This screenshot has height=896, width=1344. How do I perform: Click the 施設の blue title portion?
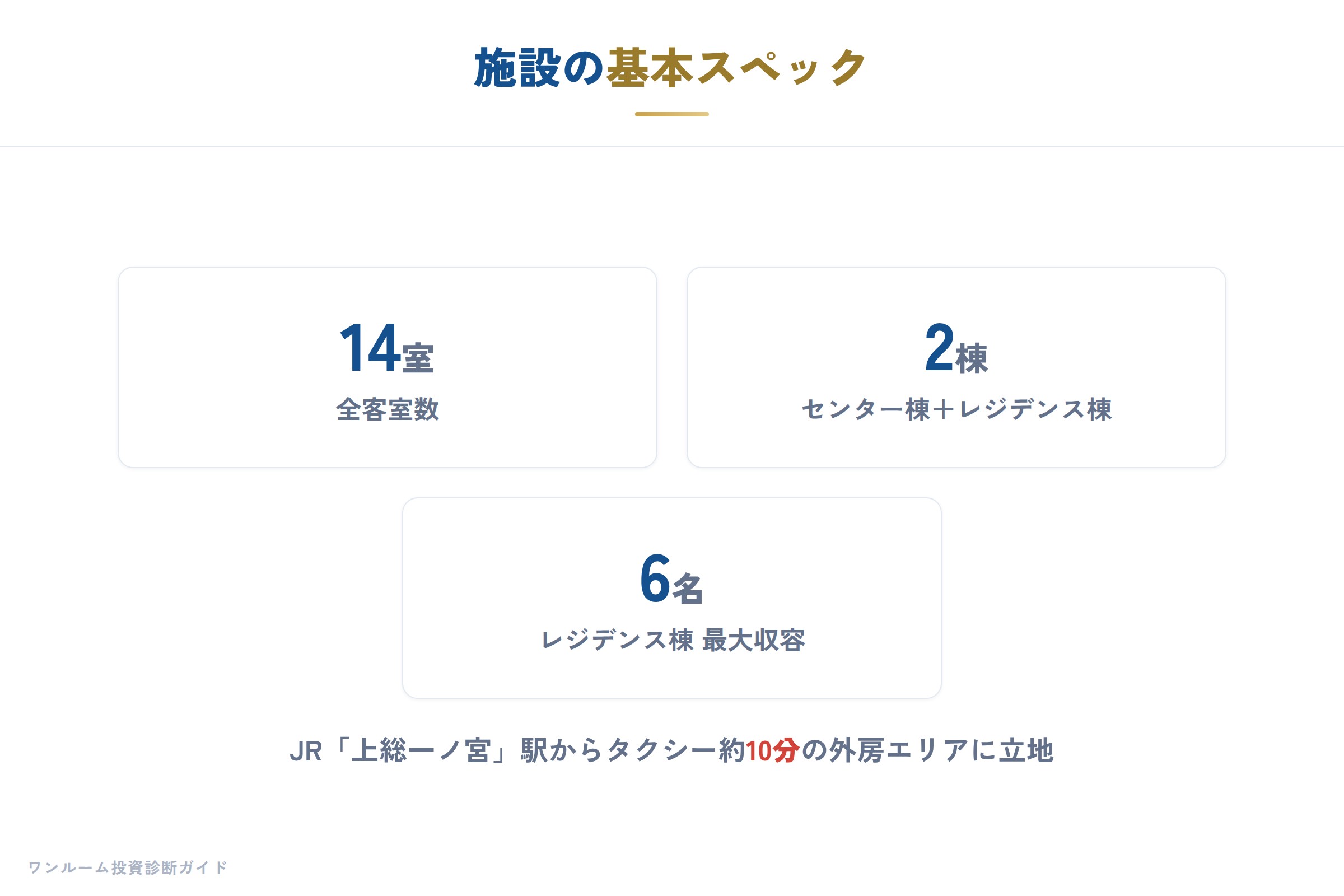coord(539,68)
